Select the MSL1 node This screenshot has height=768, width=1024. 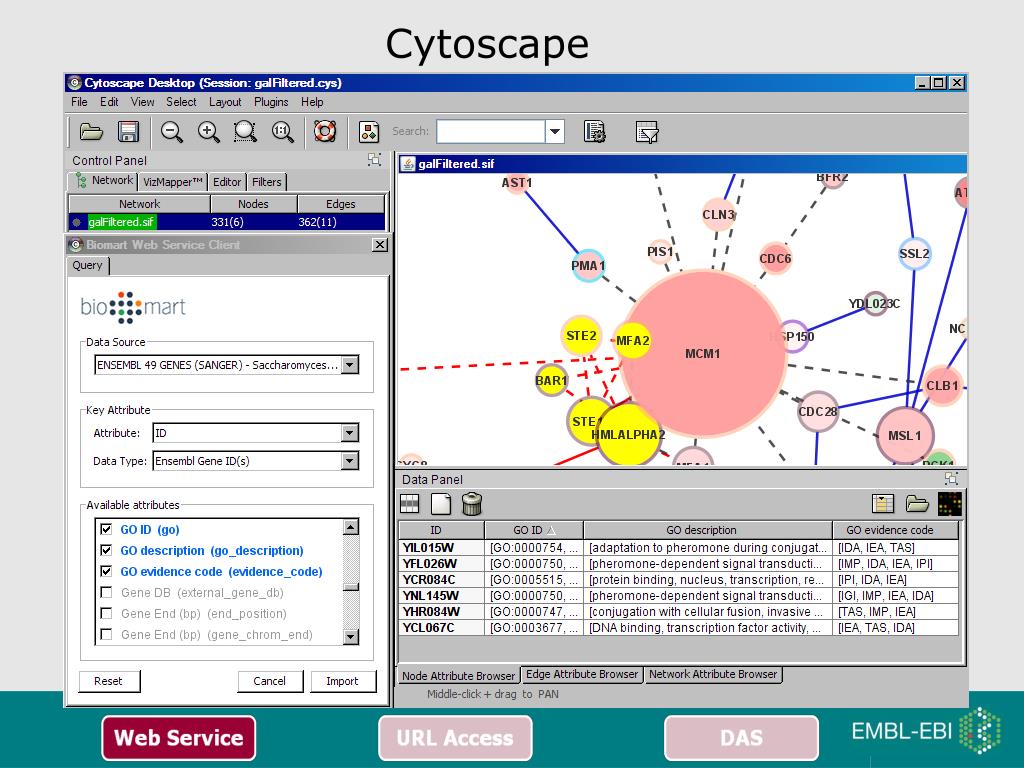(904, 436)
